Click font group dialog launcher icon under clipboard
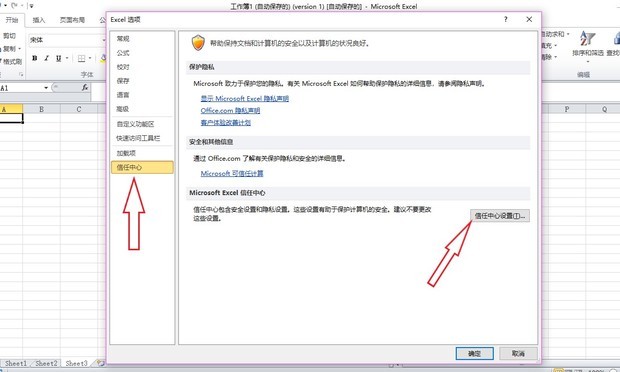The height and width of the screenshot is (372, 620). 21,75
